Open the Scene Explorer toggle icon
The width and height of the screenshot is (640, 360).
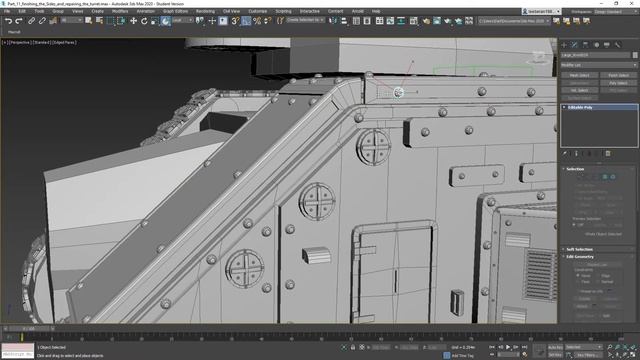point(356,21)
